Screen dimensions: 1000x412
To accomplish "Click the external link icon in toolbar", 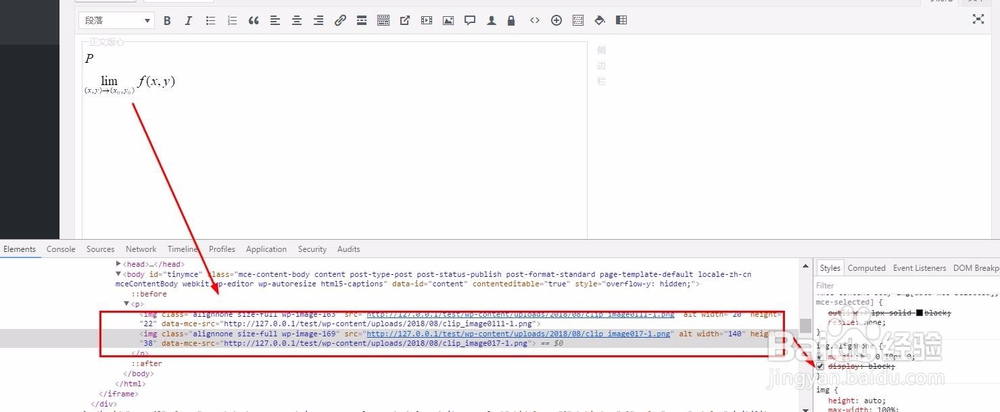I will pyautogui.click(x=405, y=20).
